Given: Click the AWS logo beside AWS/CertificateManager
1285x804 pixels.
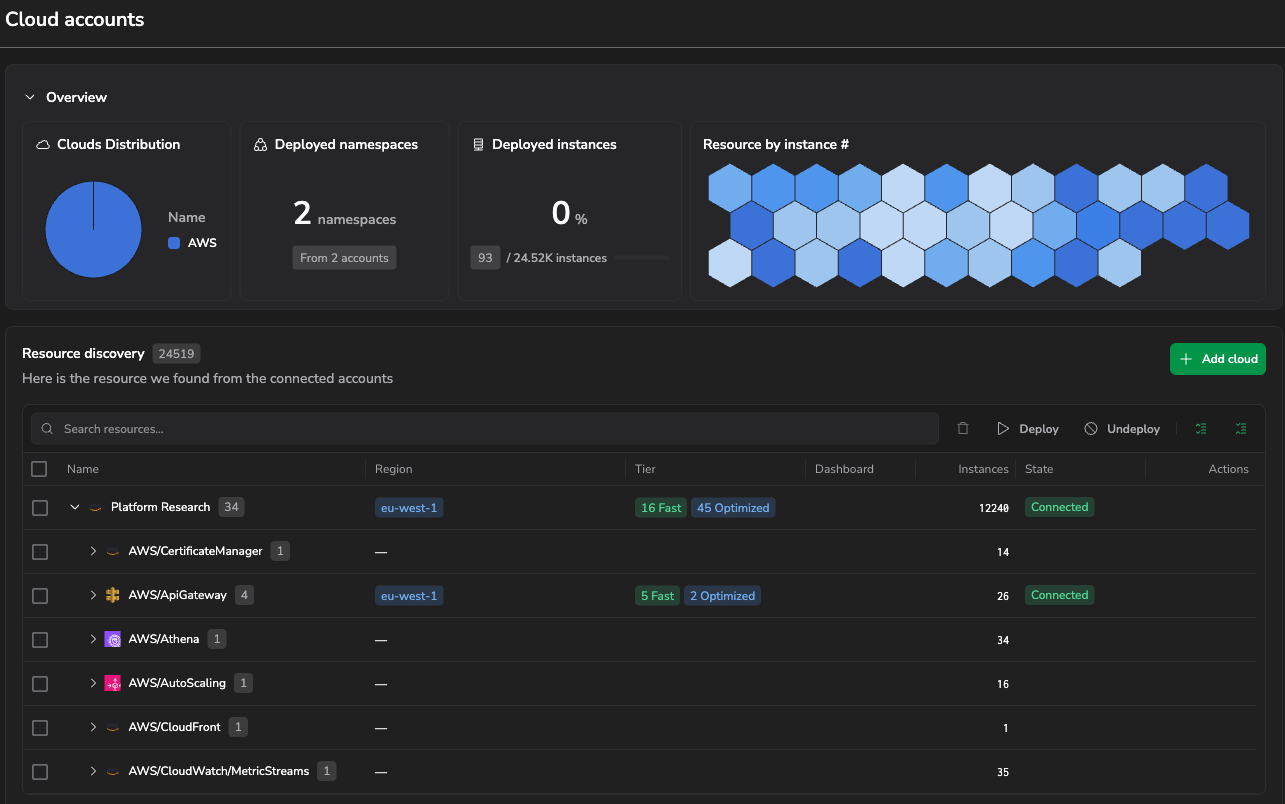Looking at the screenshot, I should [113, 552].
